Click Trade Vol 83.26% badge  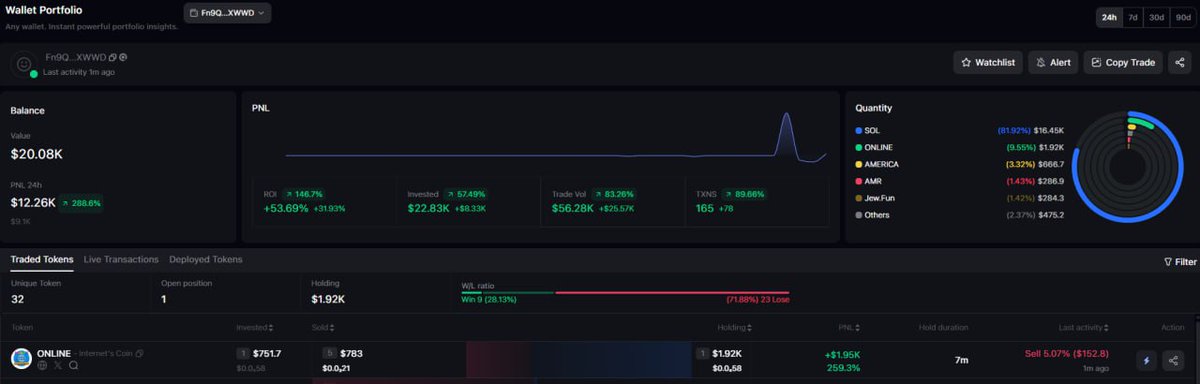613,194
